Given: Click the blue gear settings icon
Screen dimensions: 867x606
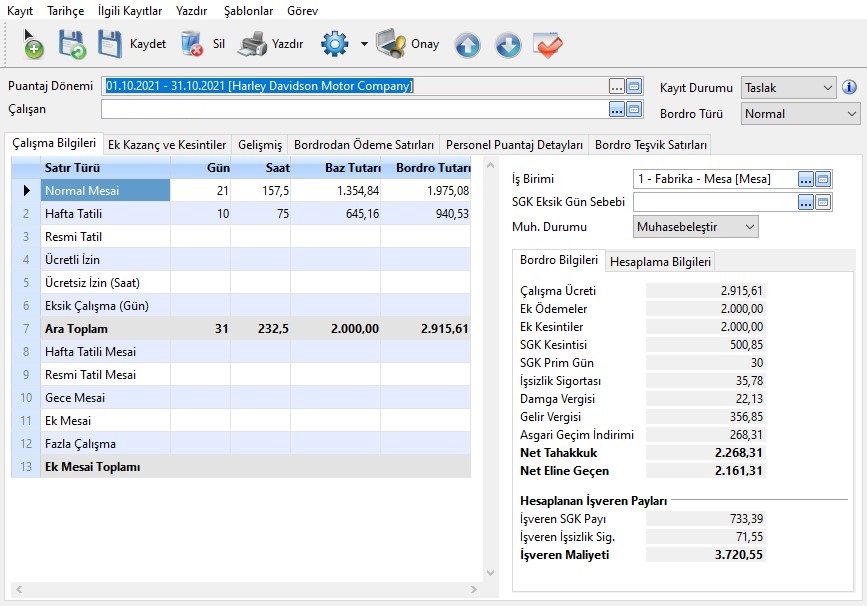Looking at the screenshot, I should pos(334,44).
